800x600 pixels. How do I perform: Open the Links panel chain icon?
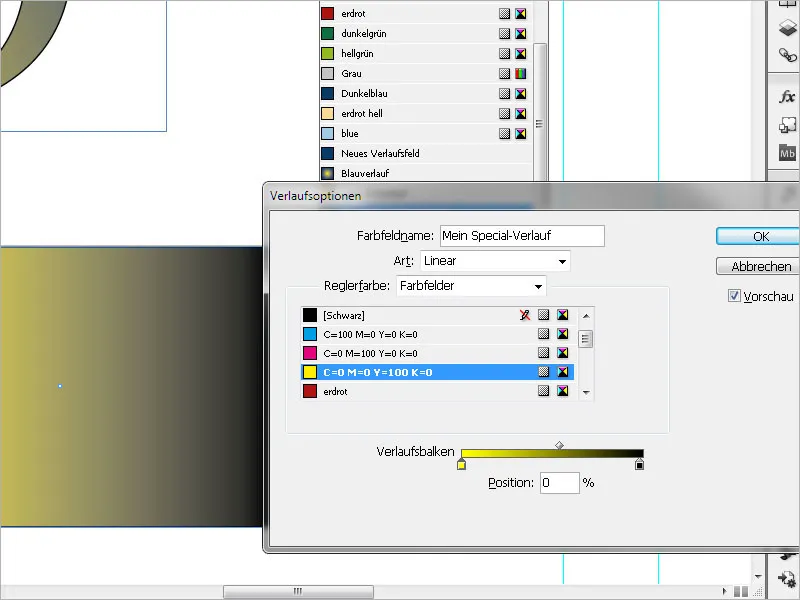(788, 55)
